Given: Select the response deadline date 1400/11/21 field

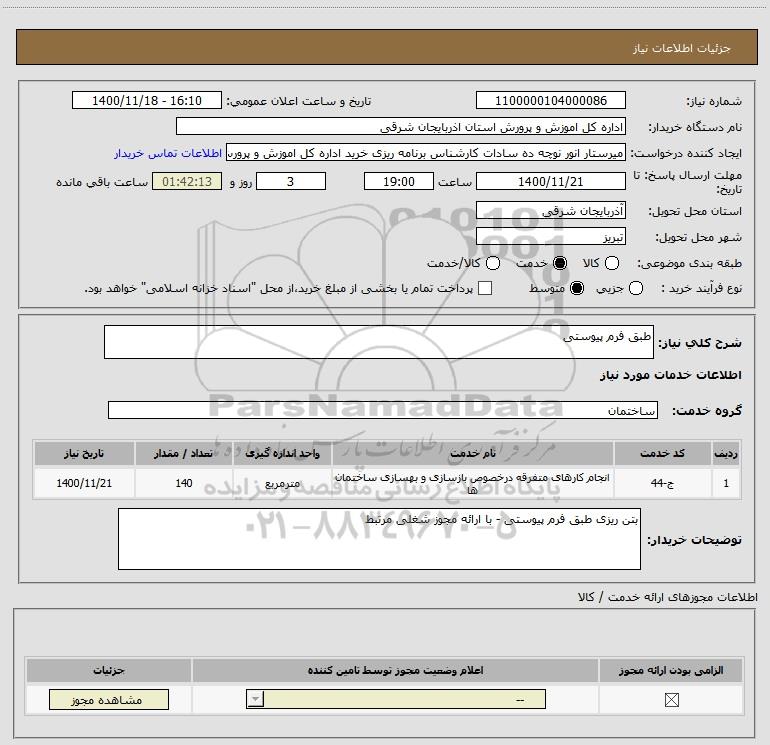Looking at the screenshot, I should pyautogui.click(x=550, y=181).
